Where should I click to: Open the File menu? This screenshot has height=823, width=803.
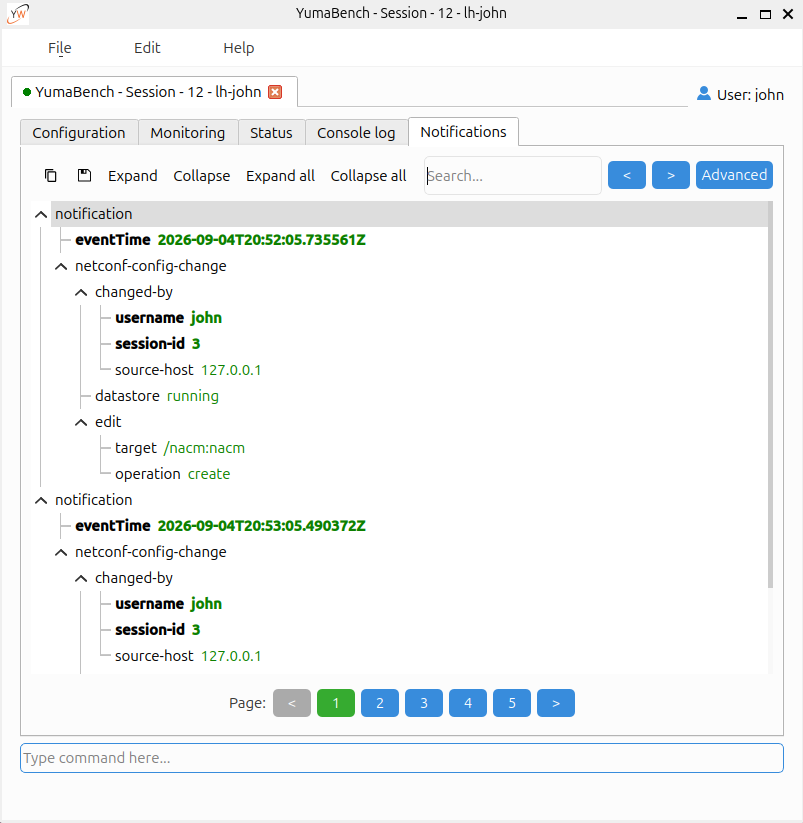pyautogui.click(x=59, y=48)
